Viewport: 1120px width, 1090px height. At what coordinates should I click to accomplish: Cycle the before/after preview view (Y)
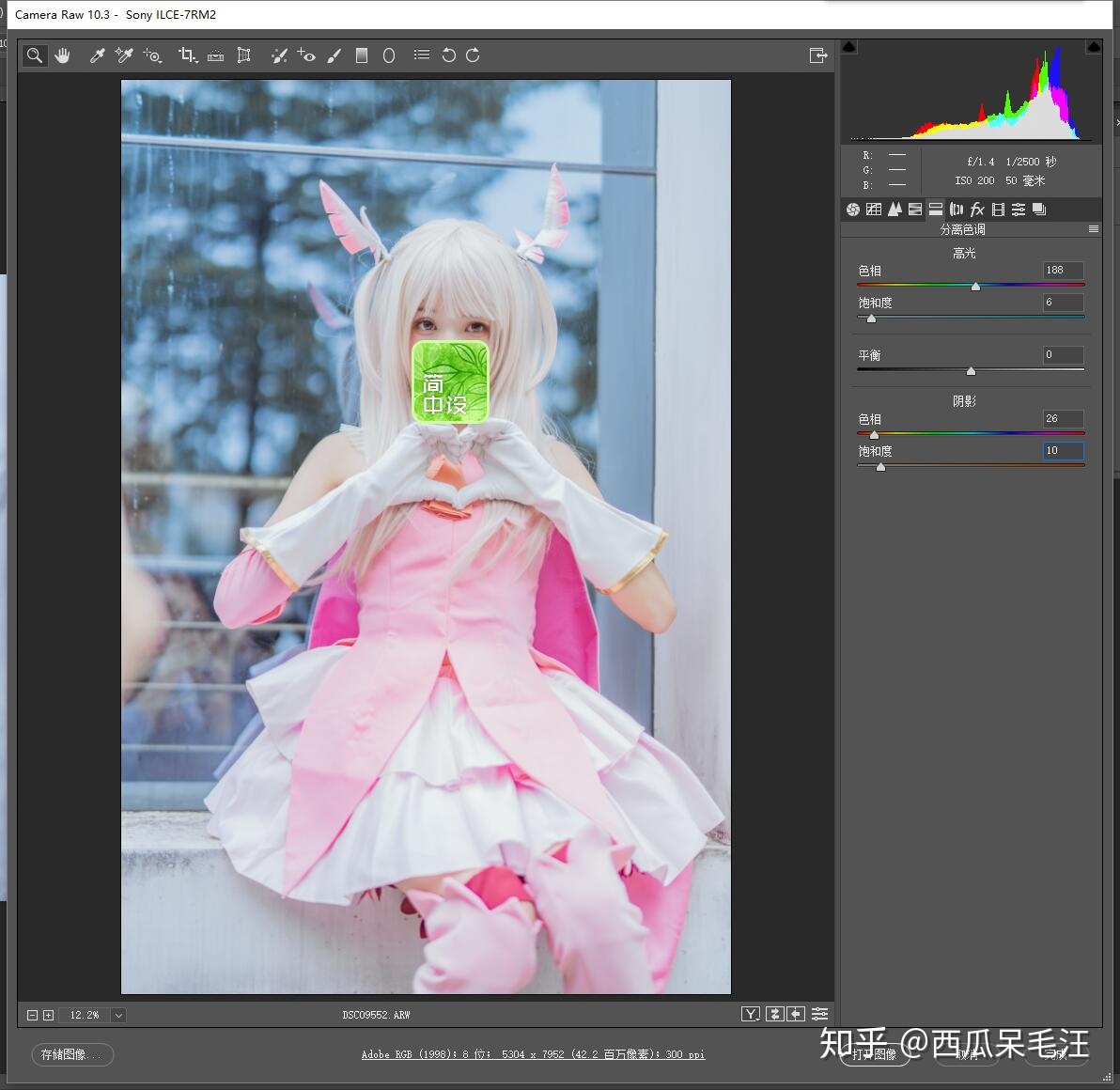pos(751,1014)
